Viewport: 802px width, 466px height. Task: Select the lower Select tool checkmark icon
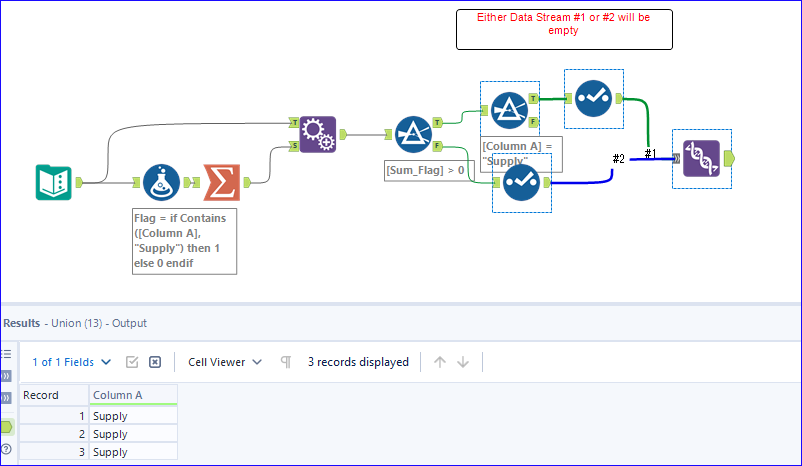coord(521,183)
